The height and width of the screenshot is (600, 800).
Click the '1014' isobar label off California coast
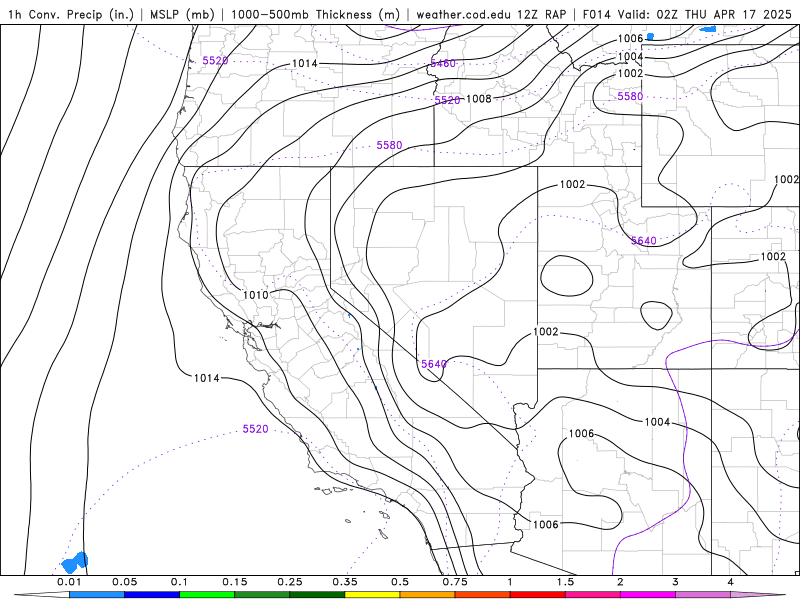coord(207,378)
